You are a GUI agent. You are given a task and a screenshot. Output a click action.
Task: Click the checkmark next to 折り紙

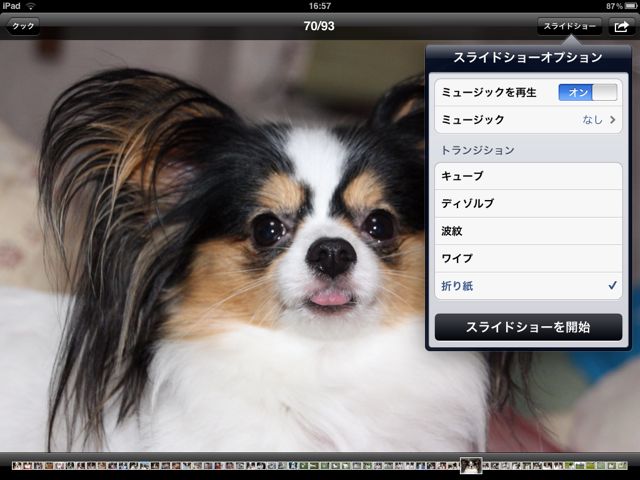pos(612,285)
